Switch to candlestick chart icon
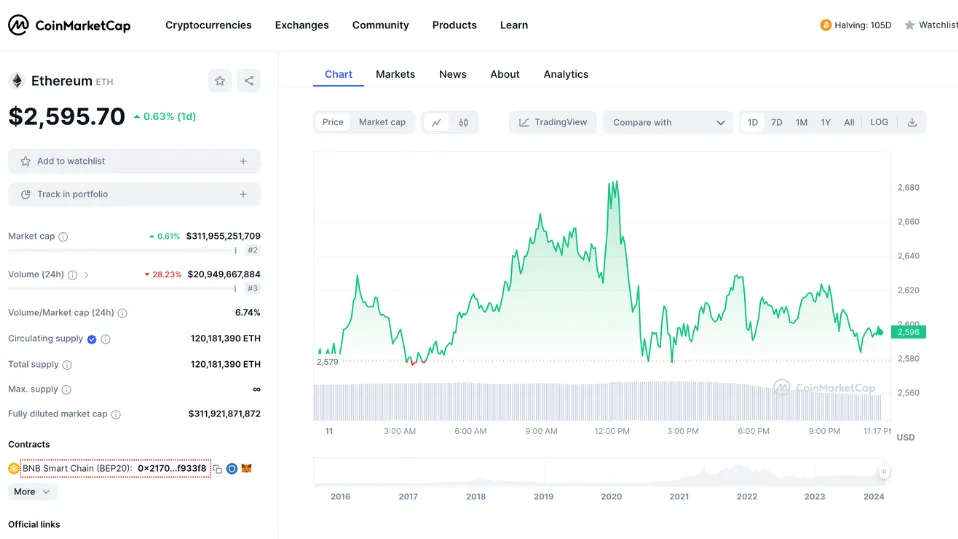The image size is (958, 539). tap(463, 122)
